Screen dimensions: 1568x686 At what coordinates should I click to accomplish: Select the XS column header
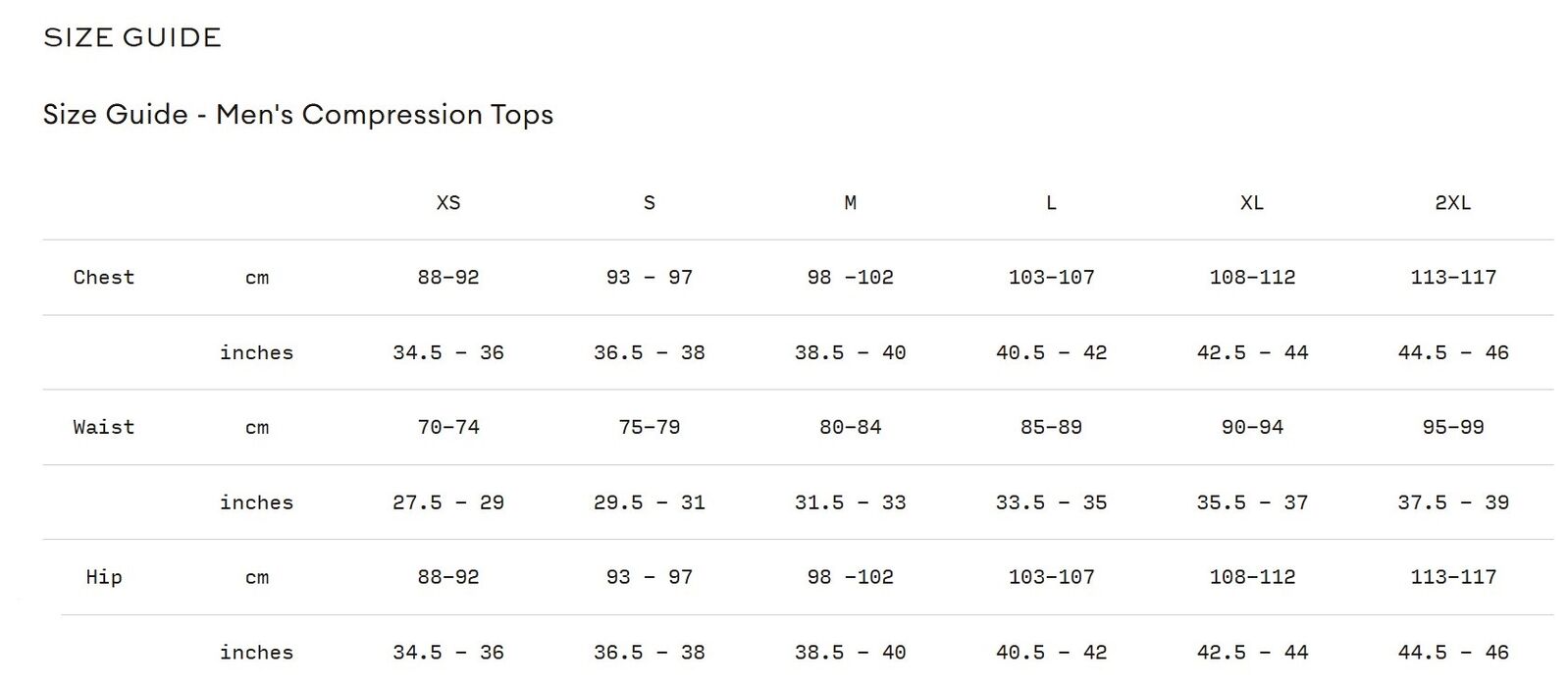click(448, 203)
